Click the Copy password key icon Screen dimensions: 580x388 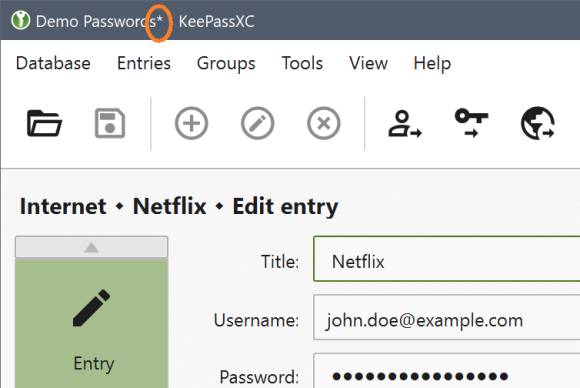(471, 123)
